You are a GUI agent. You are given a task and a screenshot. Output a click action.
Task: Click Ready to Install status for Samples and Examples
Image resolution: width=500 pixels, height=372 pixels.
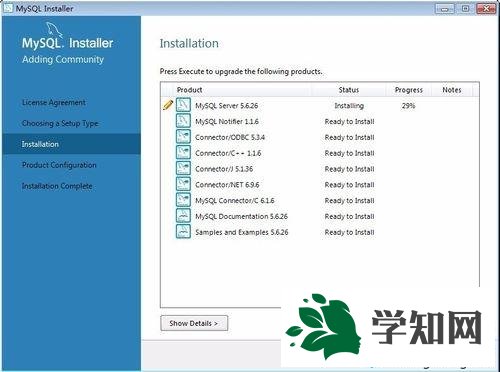[x=349, y=232]
